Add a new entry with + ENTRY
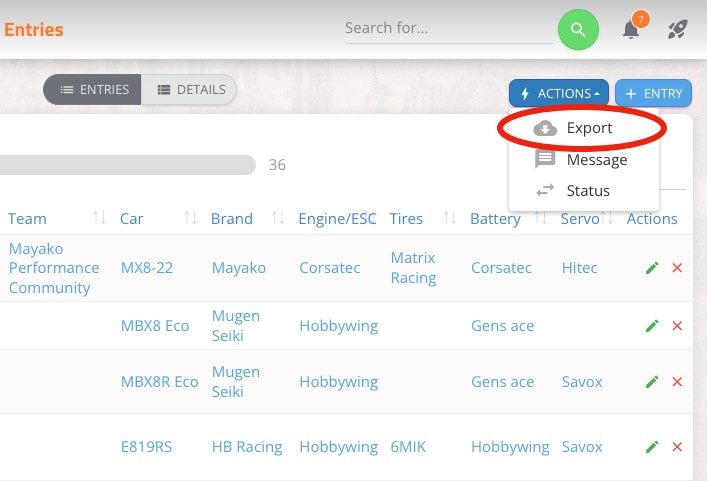This screenshot has width=707, height=481. click(653, 93)
